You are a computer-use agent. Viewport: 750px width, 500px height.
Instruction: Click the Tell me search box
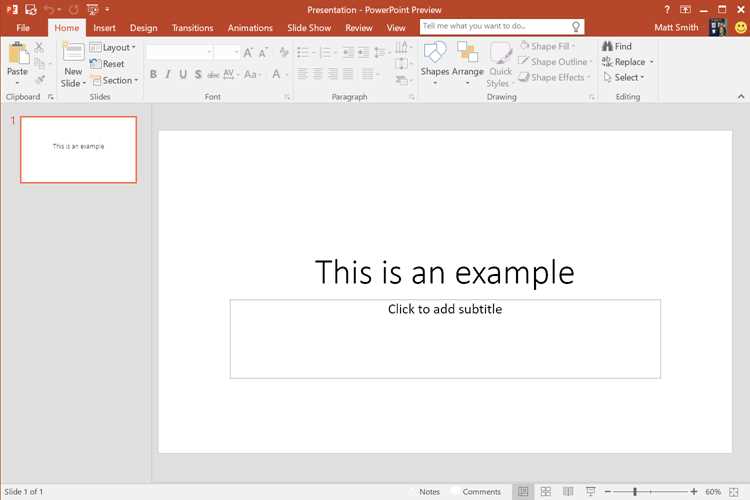pos(502,26)
